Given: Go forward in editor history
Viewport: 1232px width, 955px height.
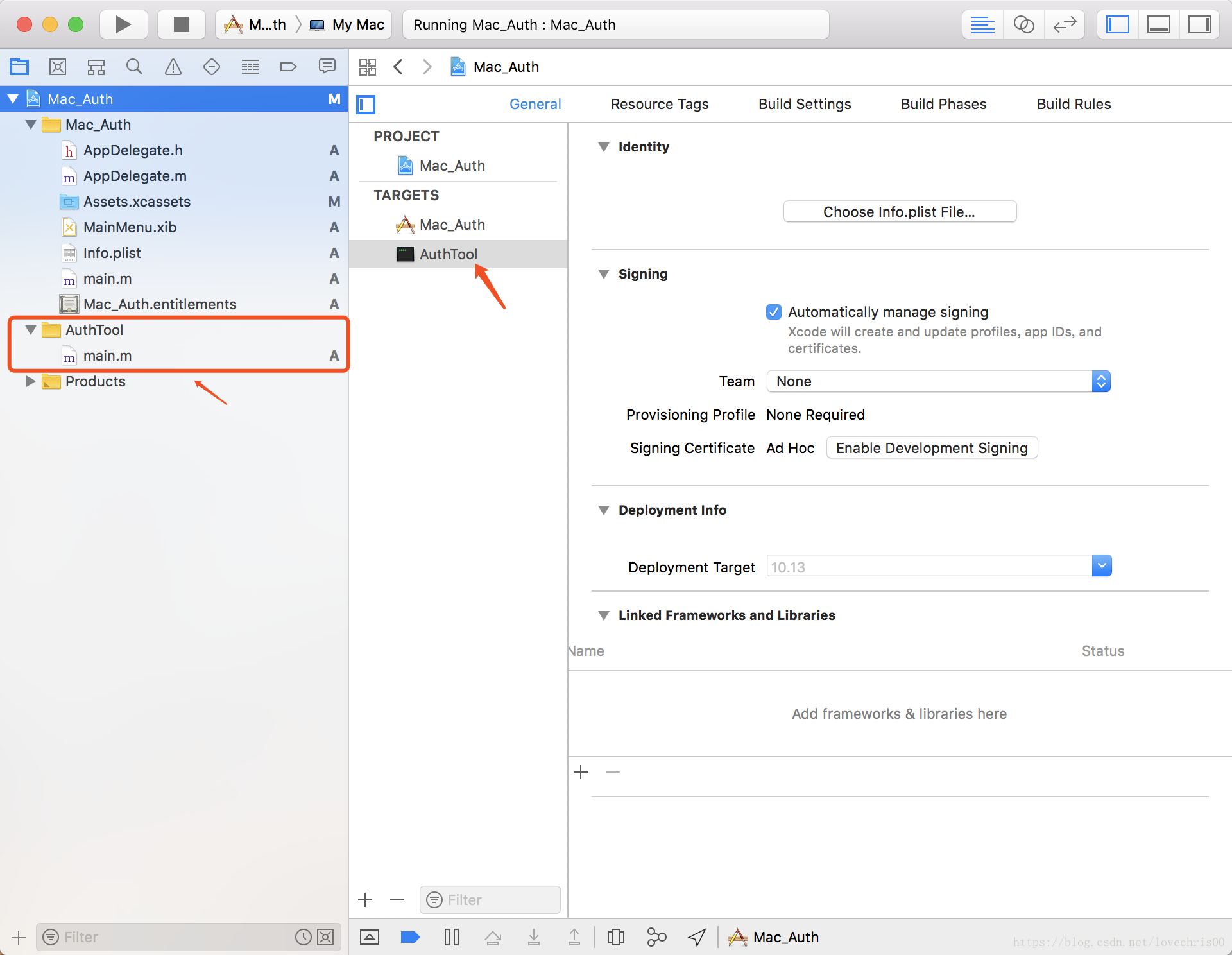Looking at the screenshot, I should 427,67.
